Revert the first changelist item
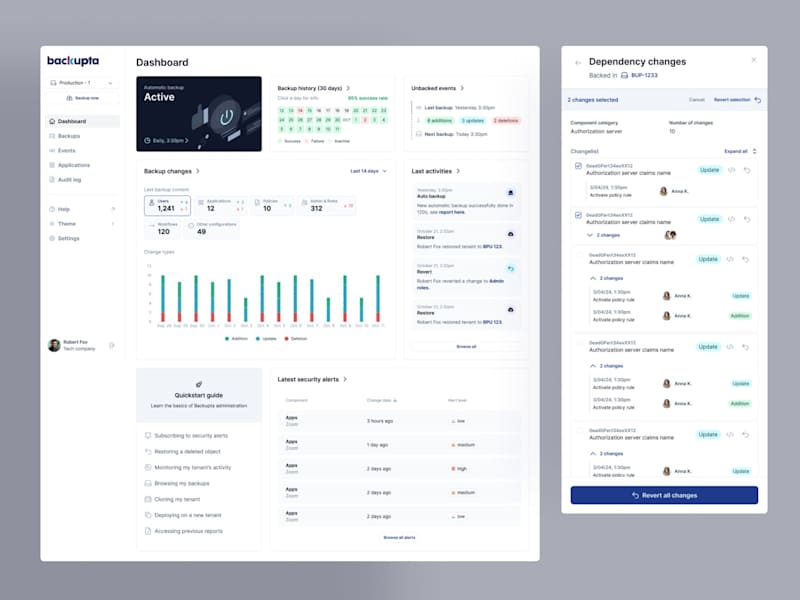This screenshot has height=600, width=800. pos(747,170)
